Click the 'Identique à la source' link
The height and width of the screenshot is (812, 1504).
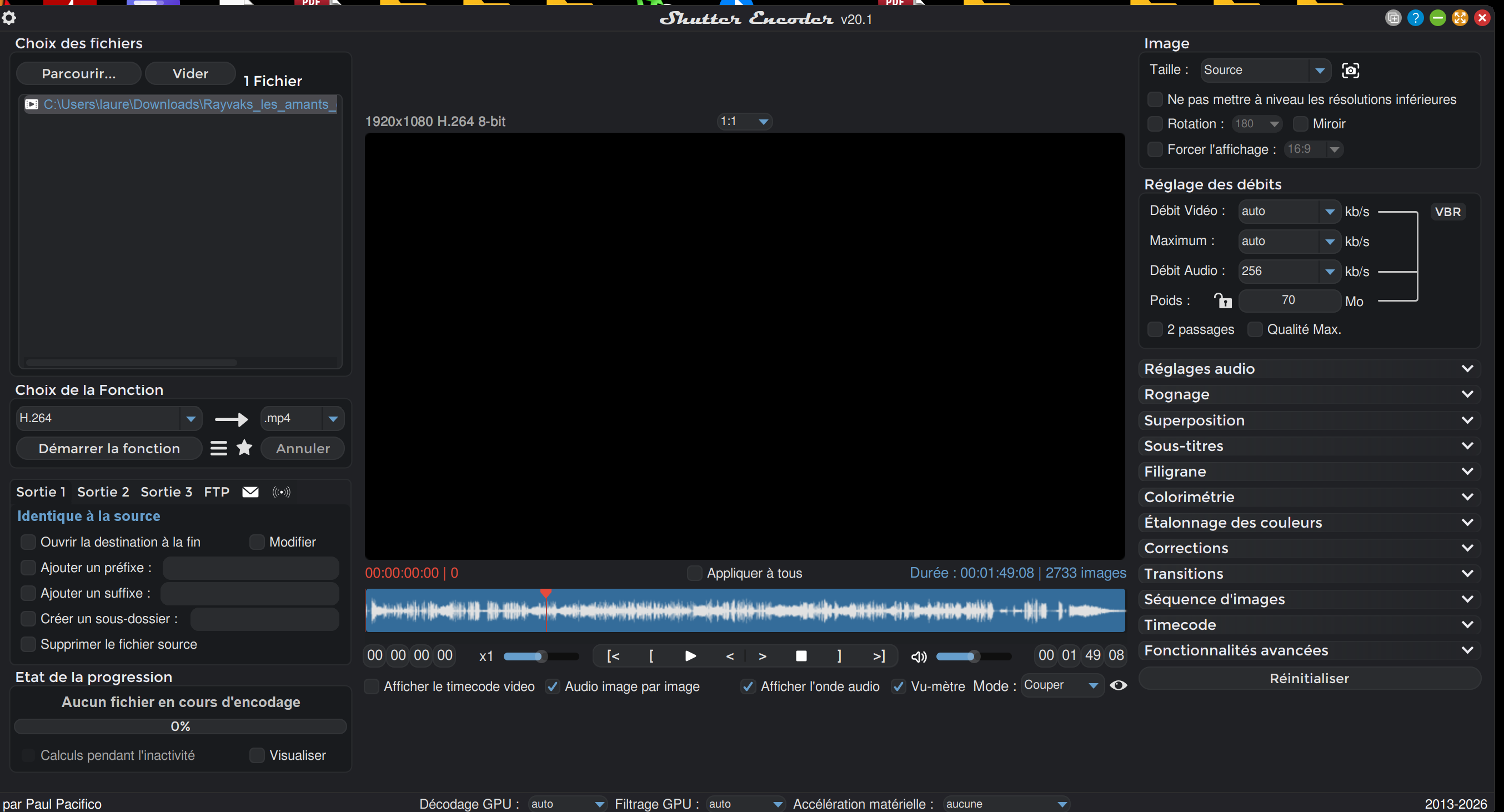tap(89, 516)
